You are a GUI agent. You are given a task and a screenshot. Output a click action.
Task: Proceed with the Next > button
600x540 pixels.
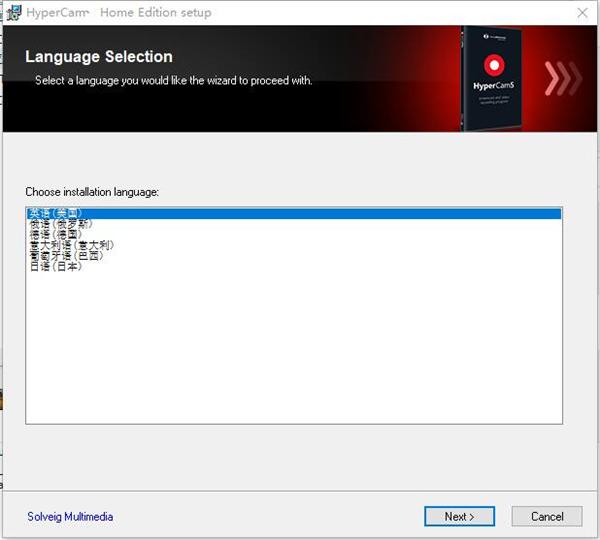click(x=459, y=517)
